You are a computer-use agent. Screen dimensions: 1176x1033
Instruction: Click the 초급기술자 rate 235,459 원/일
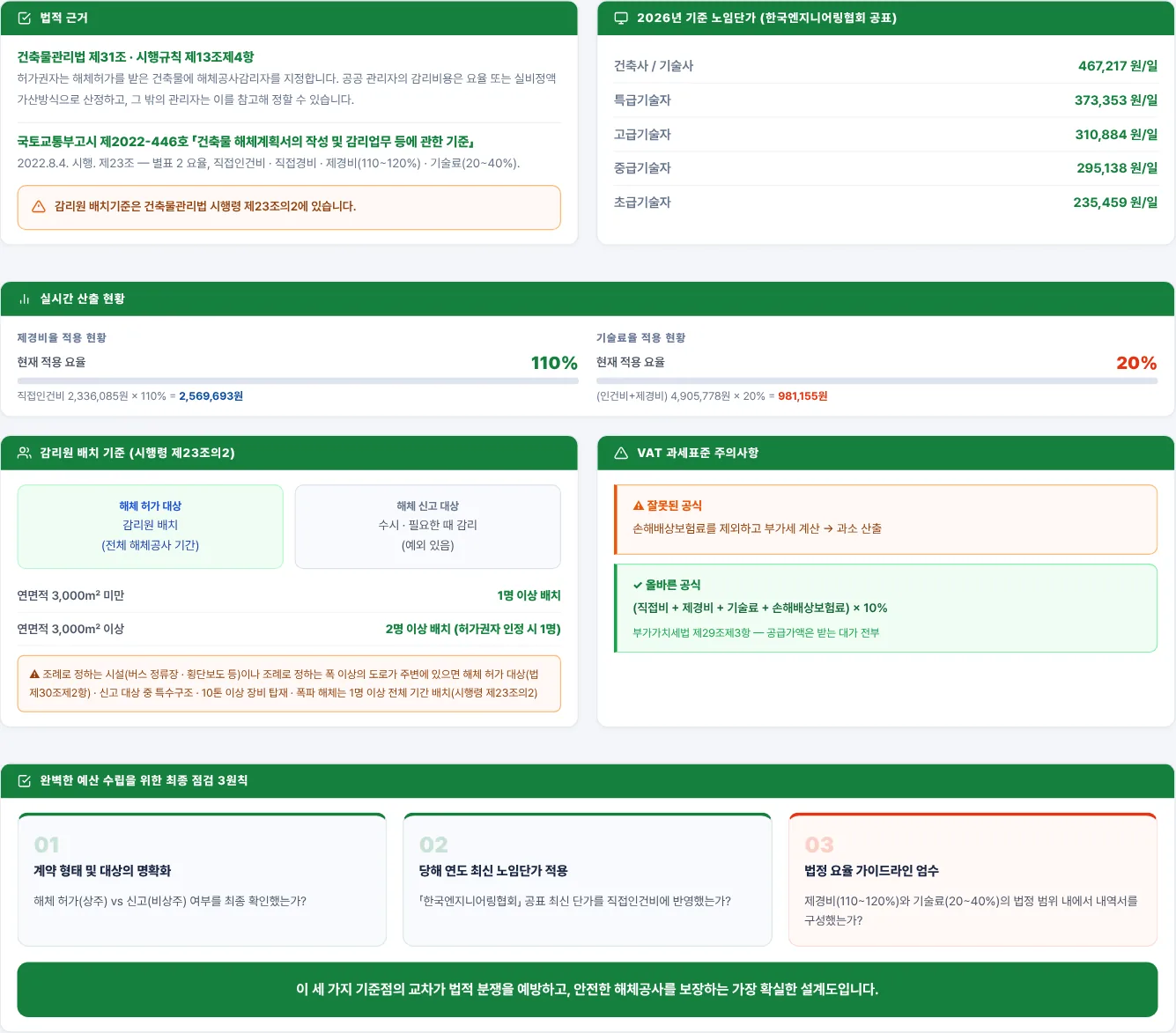pyautogui.click(x=1115, y=203)
